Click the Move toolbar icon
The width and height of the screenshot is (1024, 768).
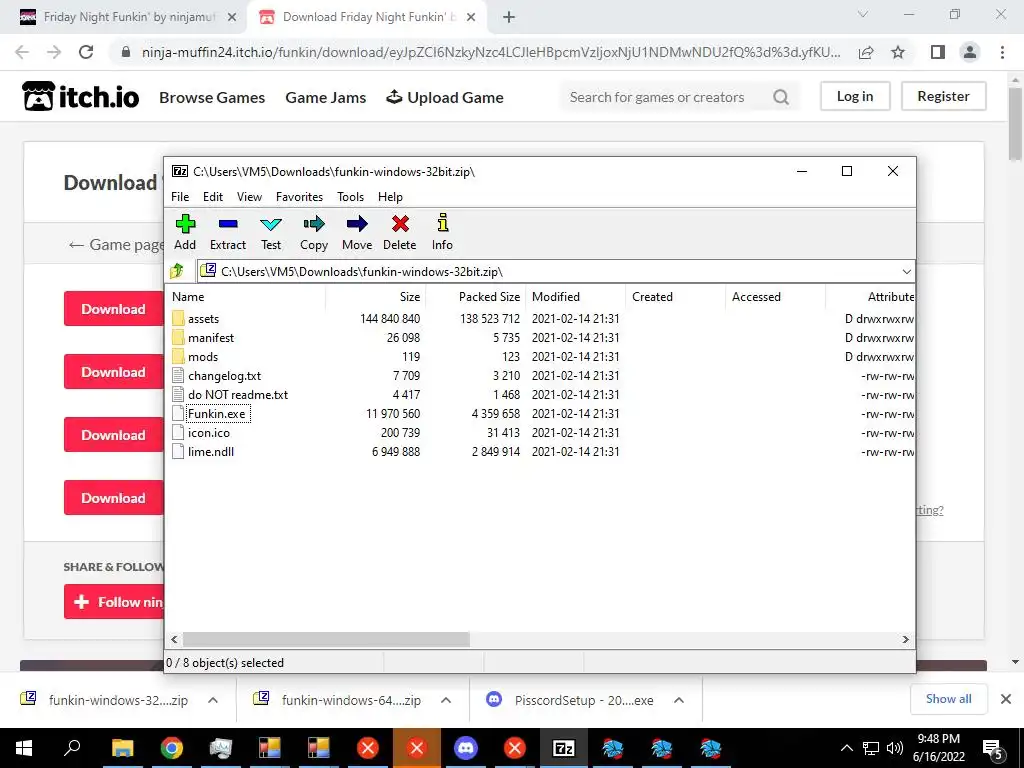(357, 224)
